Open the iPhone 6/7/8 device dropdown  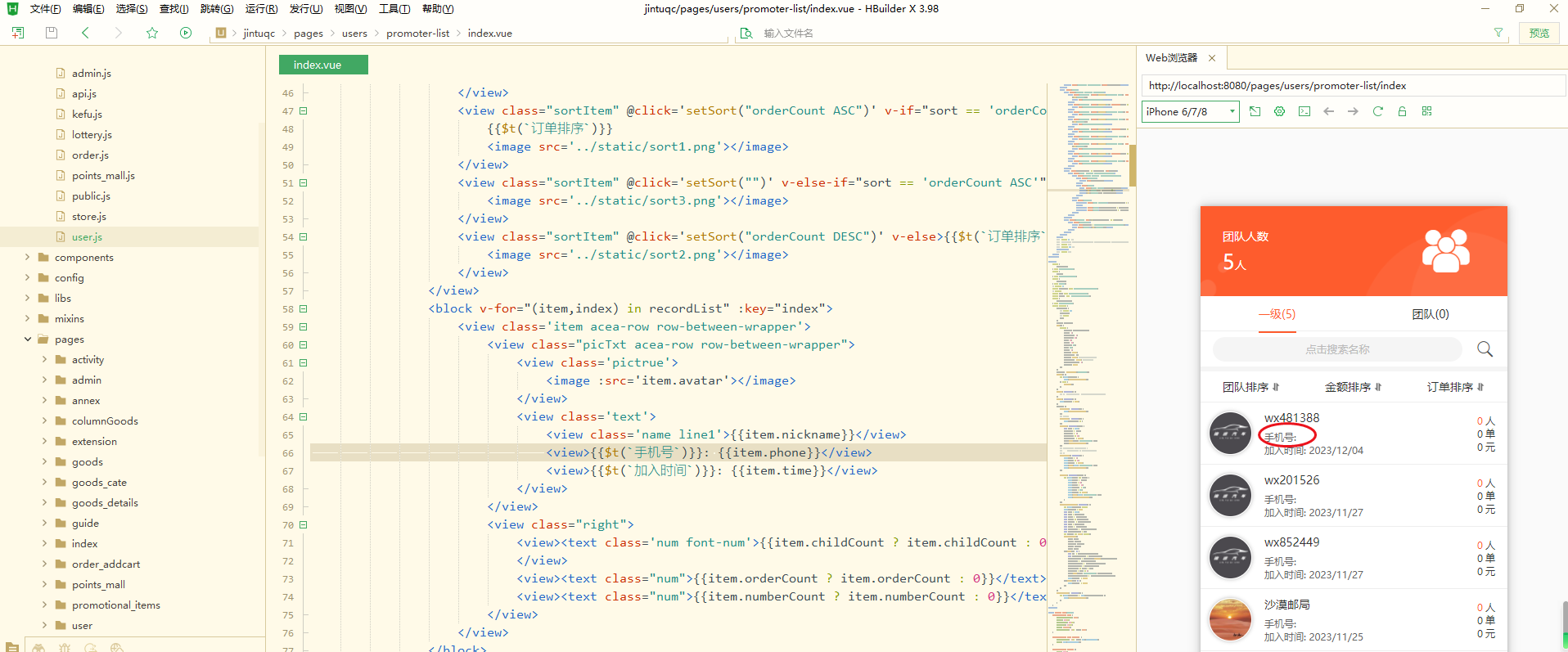pos(1191,111)
